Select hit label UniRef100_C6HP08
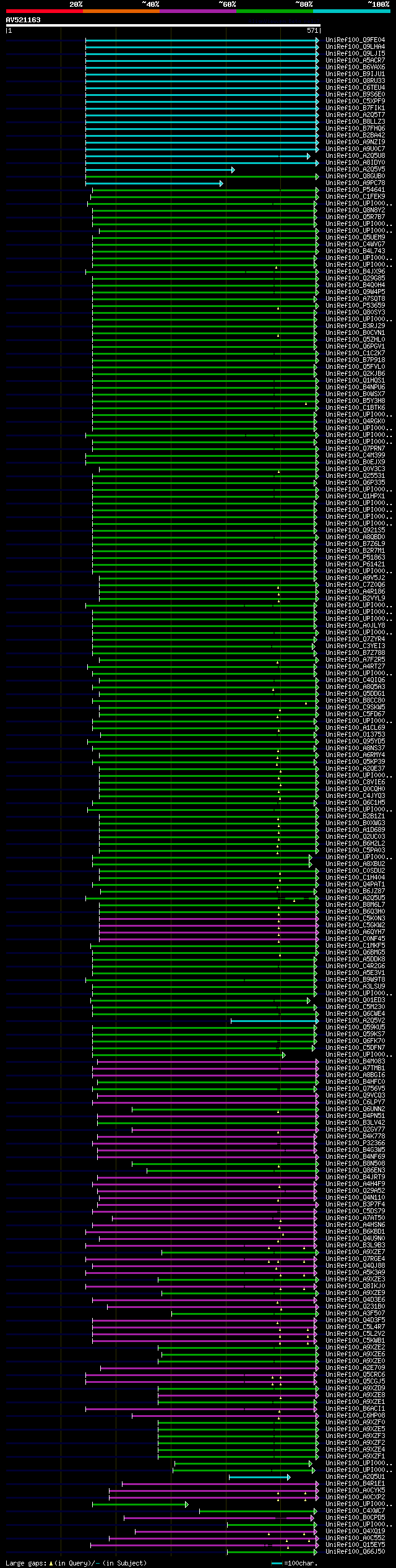This screenshot has width=396, height=1568. pyautogui.click(x=355, y=1416)
